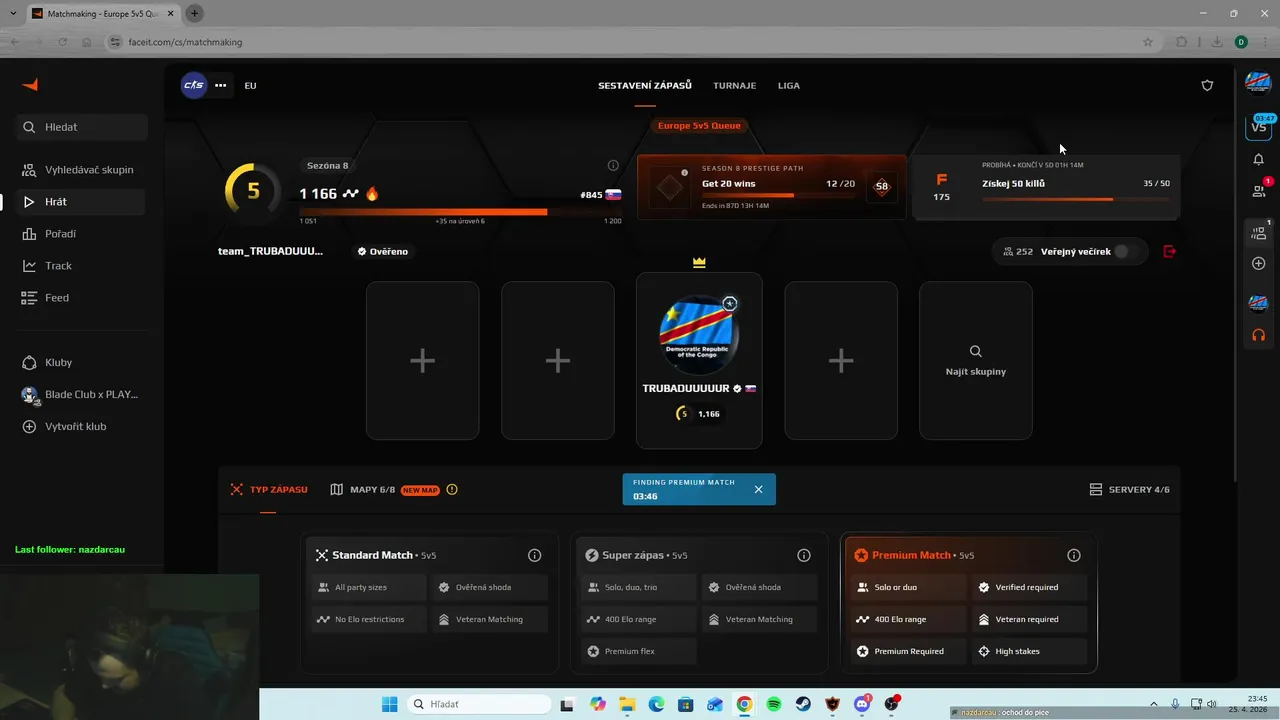Go to Track in sidebar
Viewport: 1280px width, 720px height.
pos(82,266)
